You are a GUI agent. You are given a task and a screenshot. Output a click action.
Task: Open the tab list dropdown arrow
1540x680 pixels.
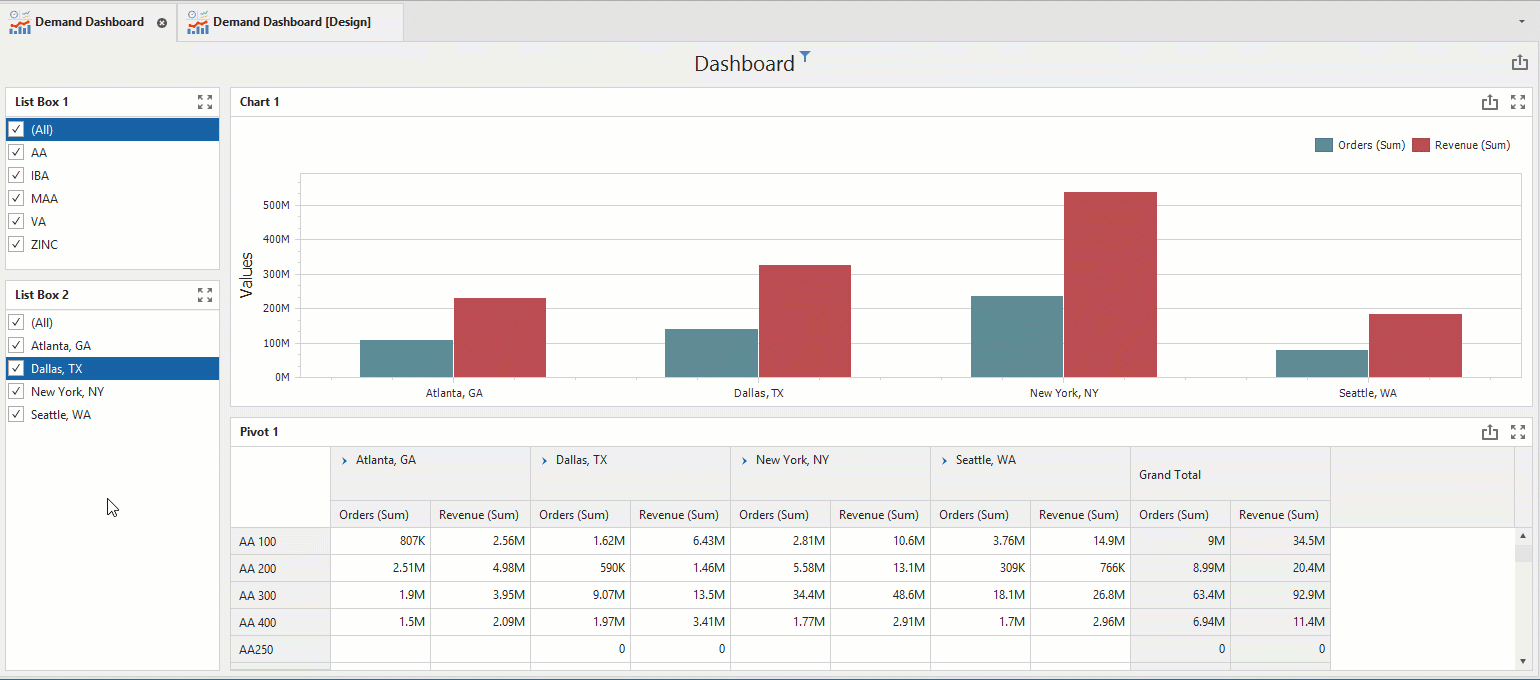pyautogui.click(x=1523, y=21)
